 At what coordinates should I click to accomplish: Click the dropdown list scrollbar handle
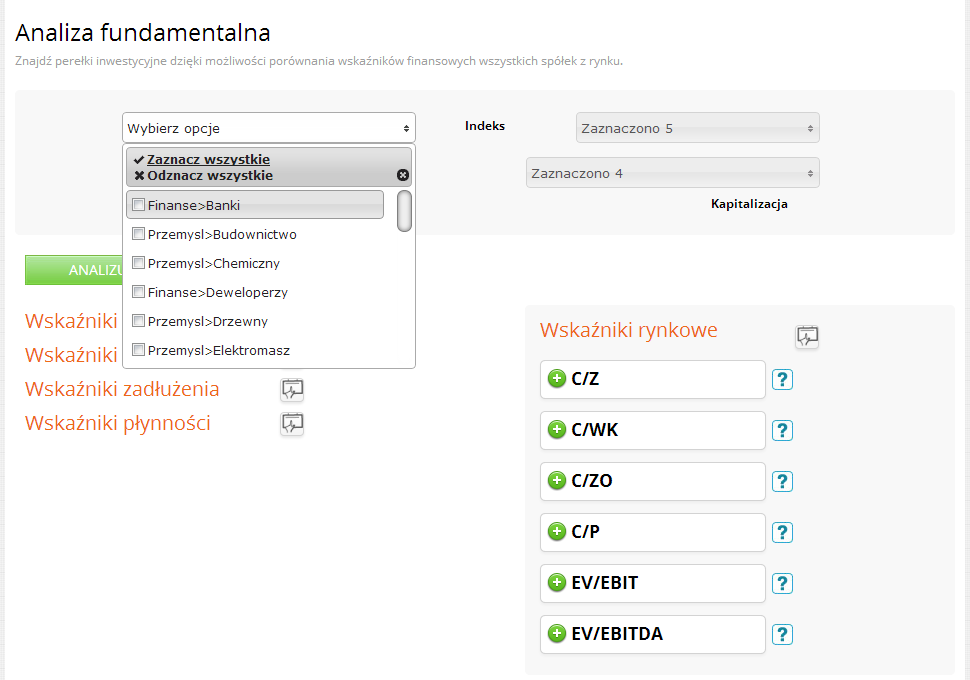(405, 211)
